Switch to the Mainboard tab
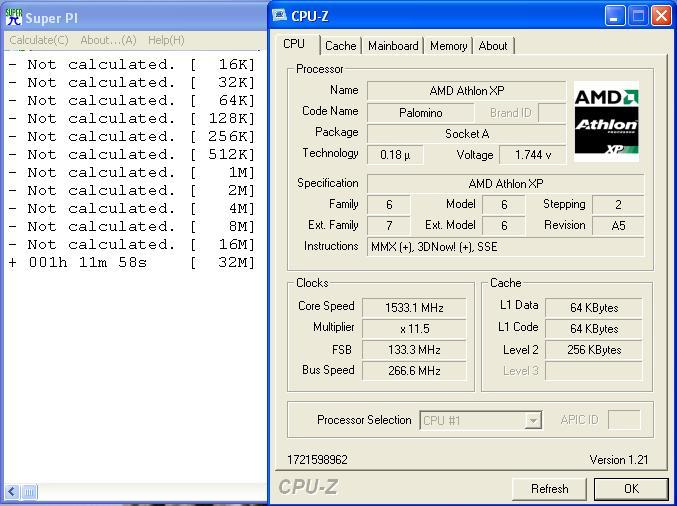 click(x=393, y=46)
